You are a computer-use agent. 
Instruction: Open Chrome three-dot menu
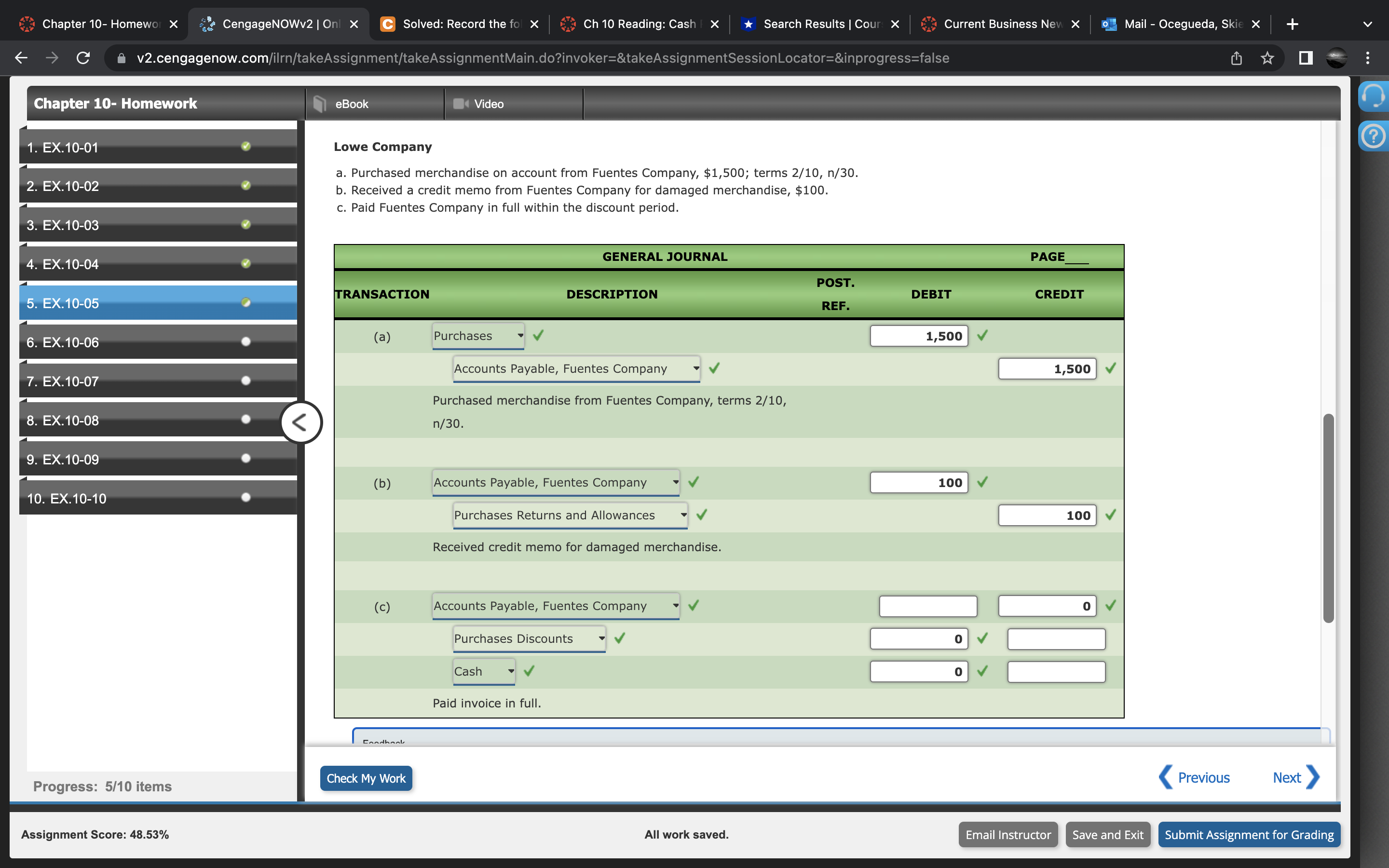[1368, 58]
